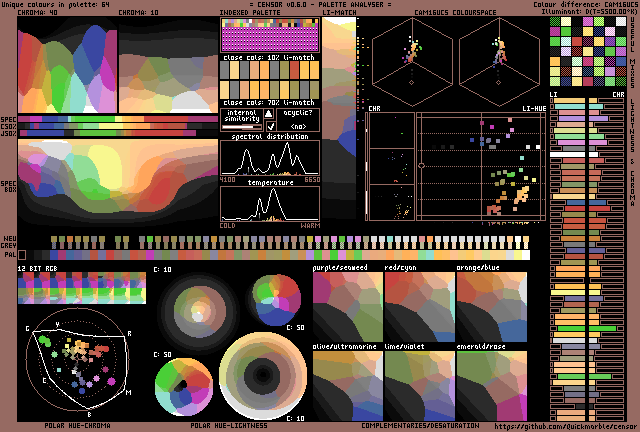Open the chroma 40 hue-lightness colour map
Screen dimensions: 640x432
tap(67, 65)
